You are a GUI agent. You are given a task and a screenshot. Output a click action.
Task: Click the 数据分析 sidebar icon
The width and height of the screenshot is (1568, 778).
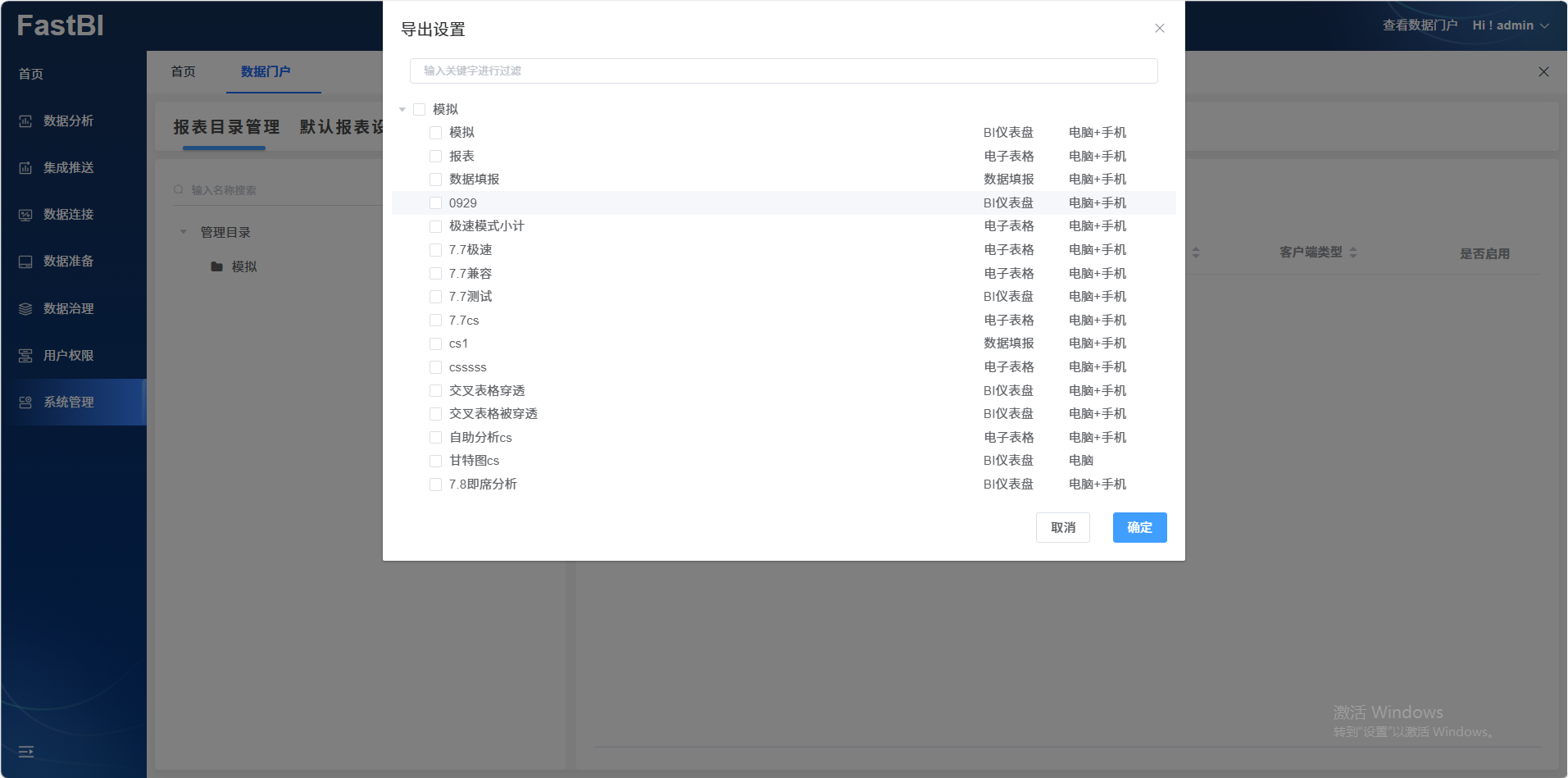(x=25, y=121)
